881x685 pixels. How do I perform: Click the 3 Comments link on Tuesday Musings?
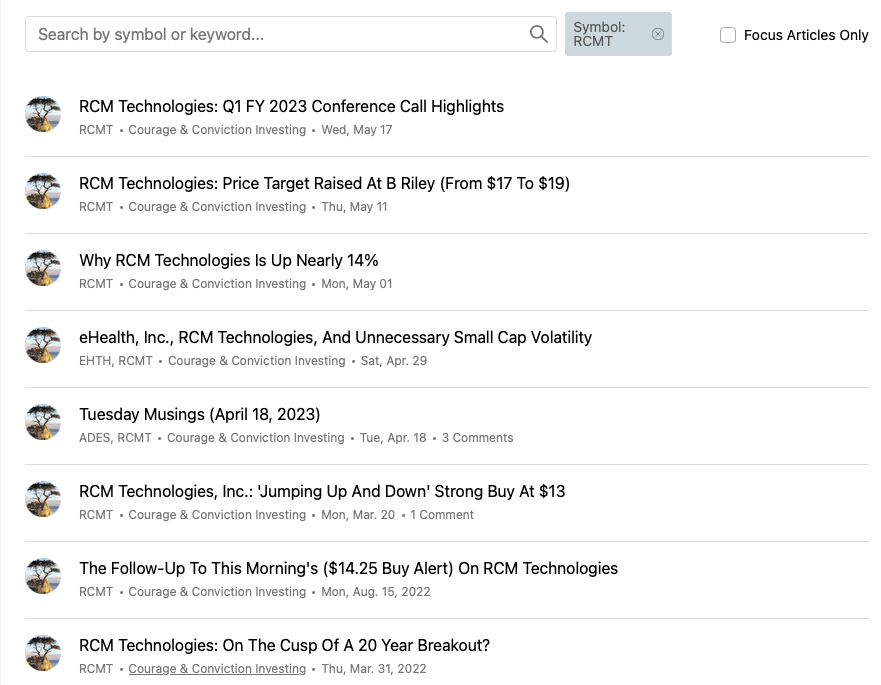pyautogui.click(x=477, y=438)
